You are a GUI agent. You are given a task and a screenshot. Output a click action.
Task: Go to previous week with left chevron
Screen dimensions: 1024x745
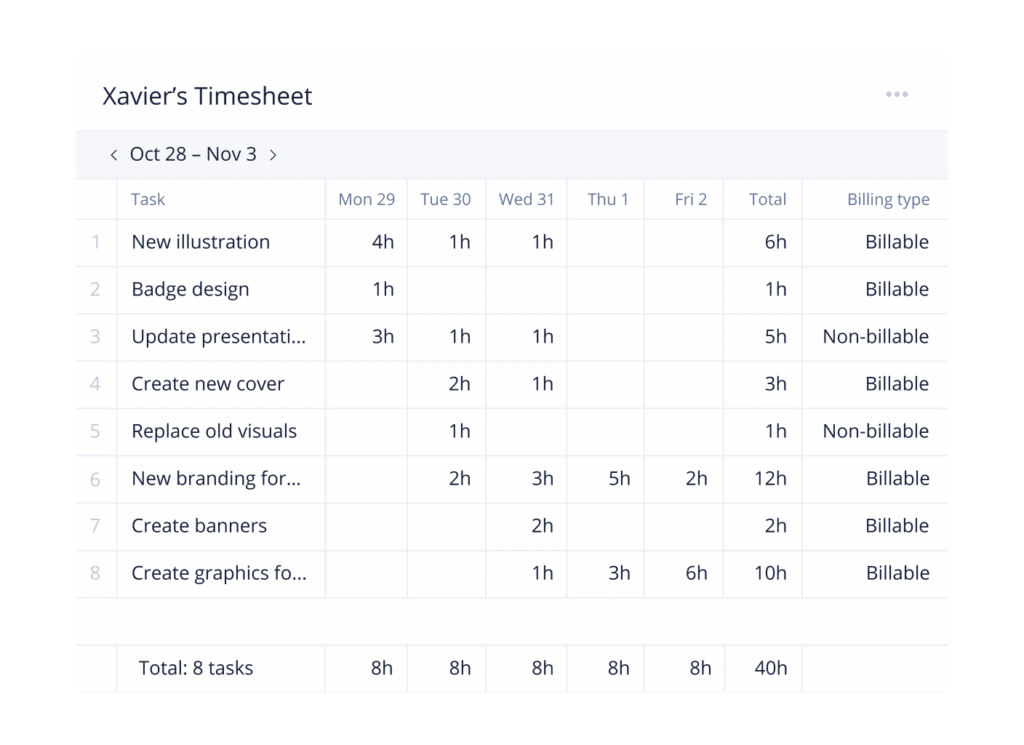tap(114, 155)
